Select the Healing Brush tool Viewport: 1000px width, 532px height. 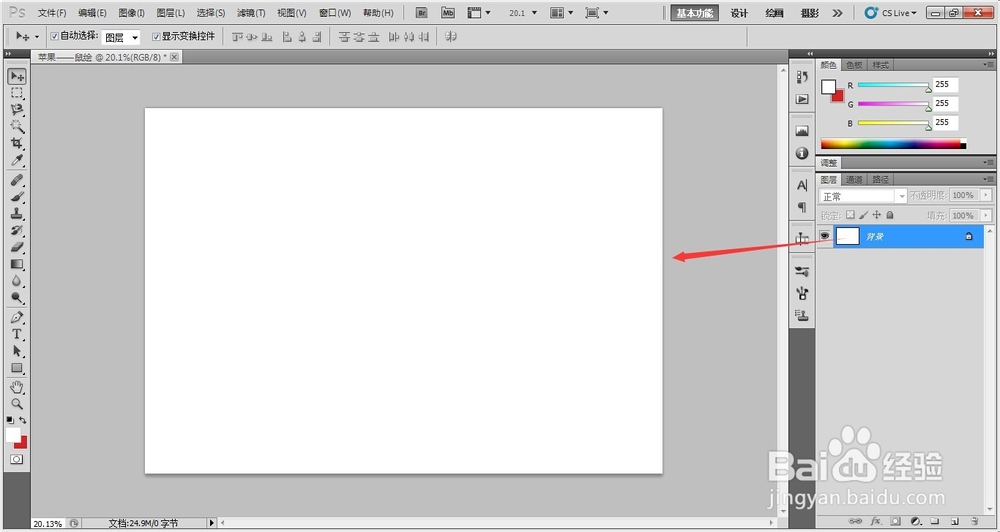(x=17, y=181)
